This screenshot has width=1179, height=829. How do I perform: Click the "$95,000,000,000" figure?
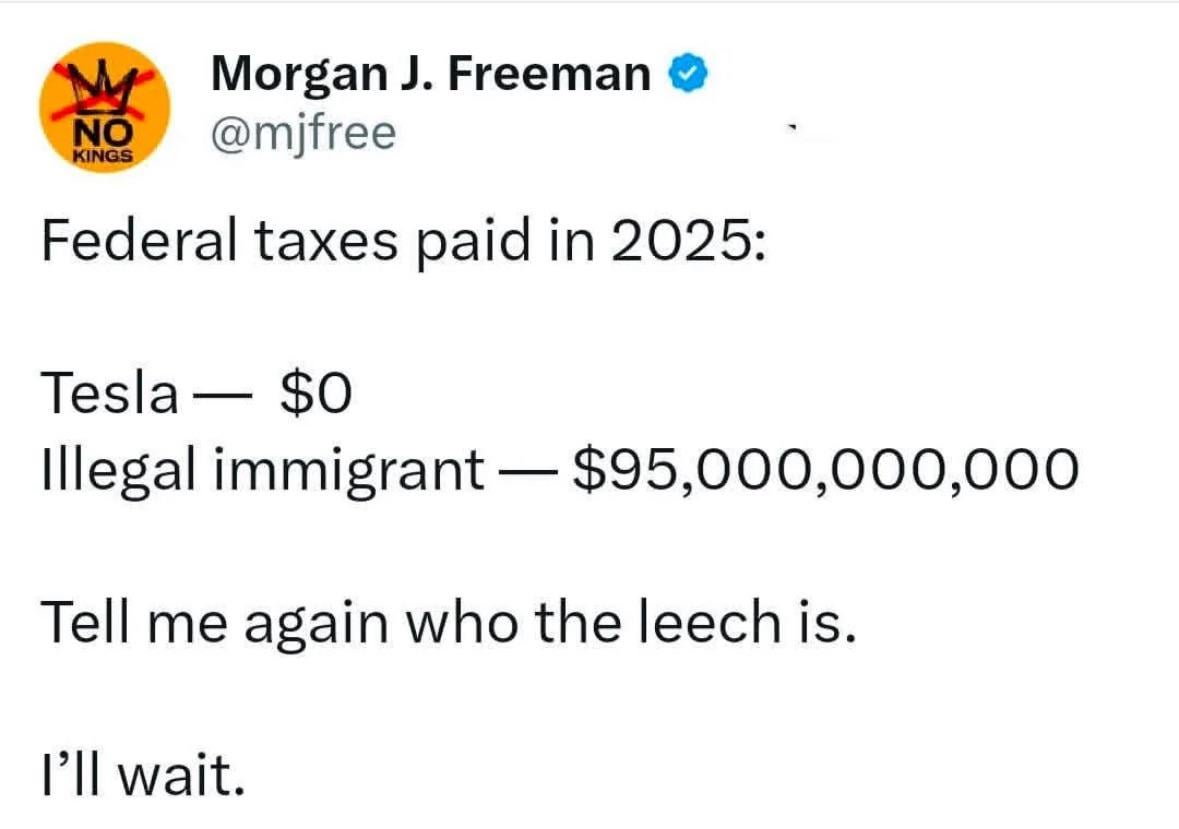click(x=826, y=470)
